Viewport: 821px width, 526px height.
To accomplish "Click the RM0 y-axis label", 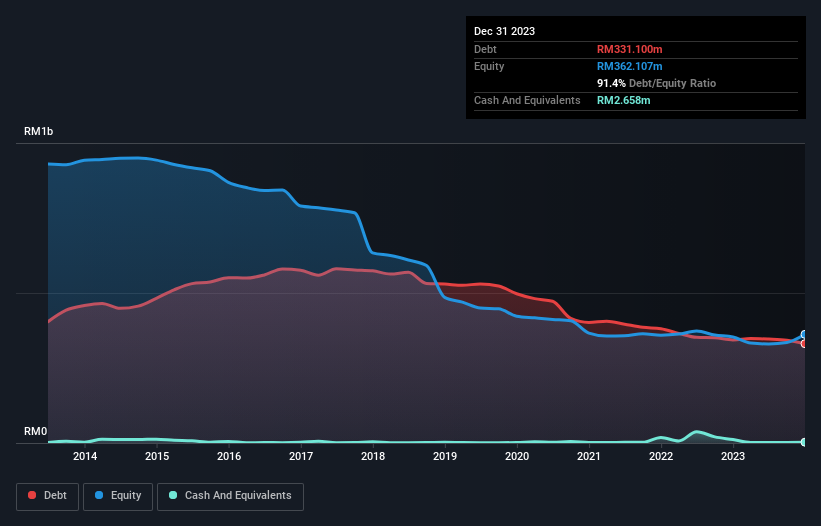I will [x=35, y=431].
